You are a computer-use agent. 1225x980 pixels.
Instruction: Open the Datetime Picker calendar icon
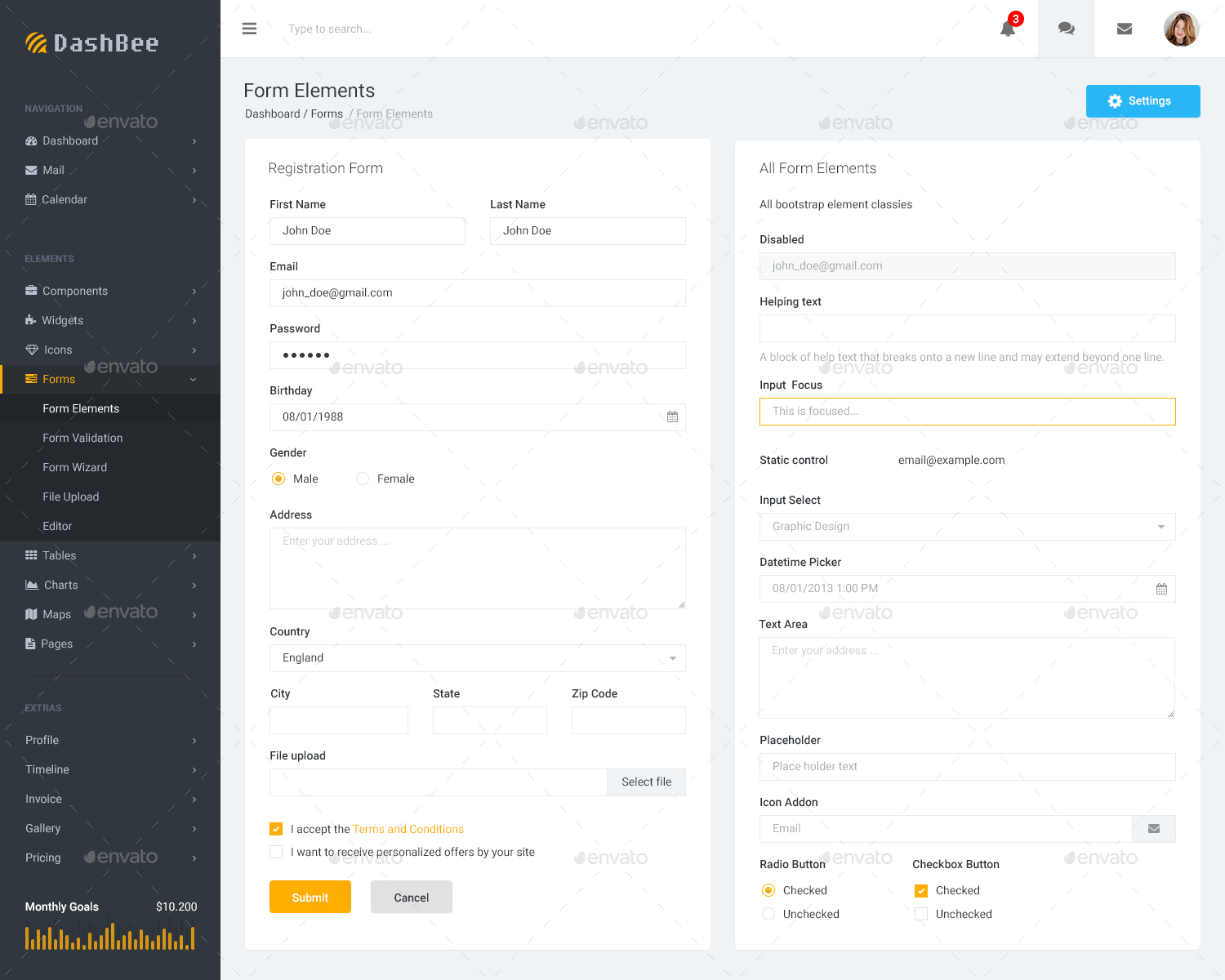pyautogui.click(x=1161, y=588)
